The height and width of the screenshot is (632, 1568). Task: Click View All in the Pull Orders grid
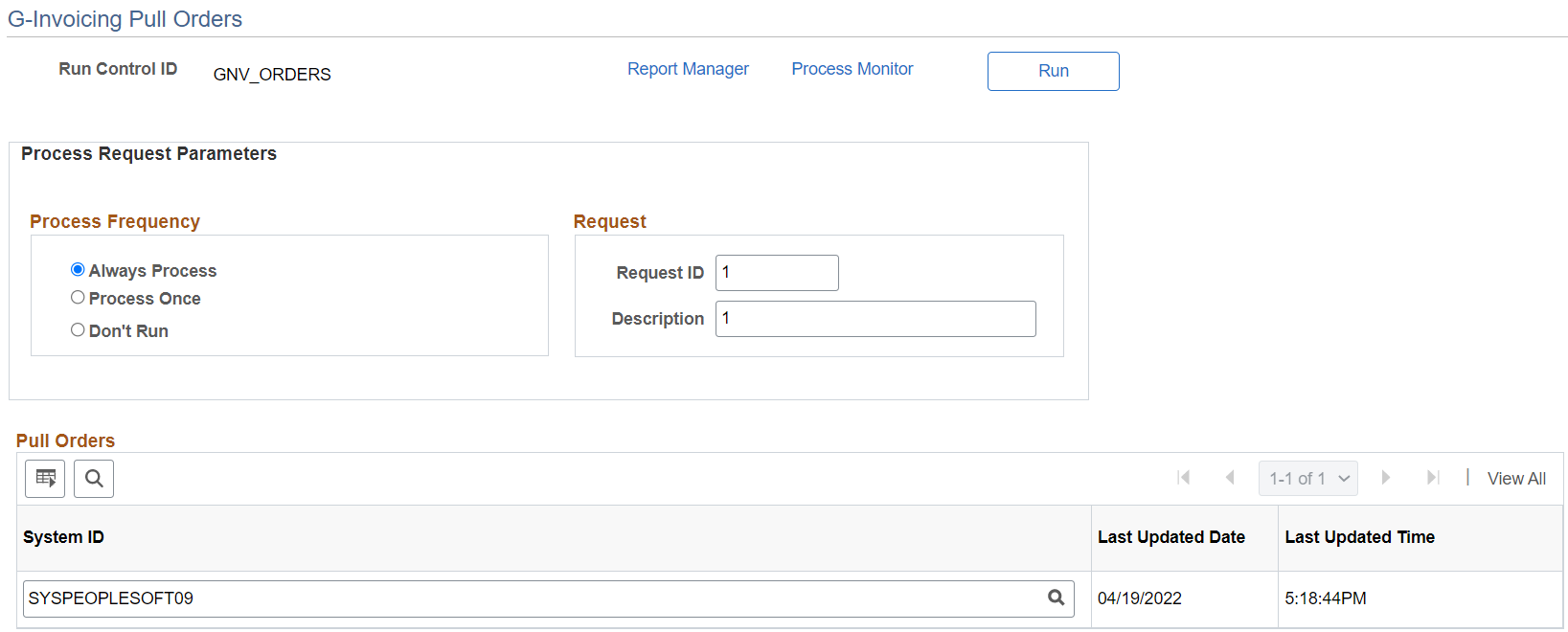tap(1516, 479)
